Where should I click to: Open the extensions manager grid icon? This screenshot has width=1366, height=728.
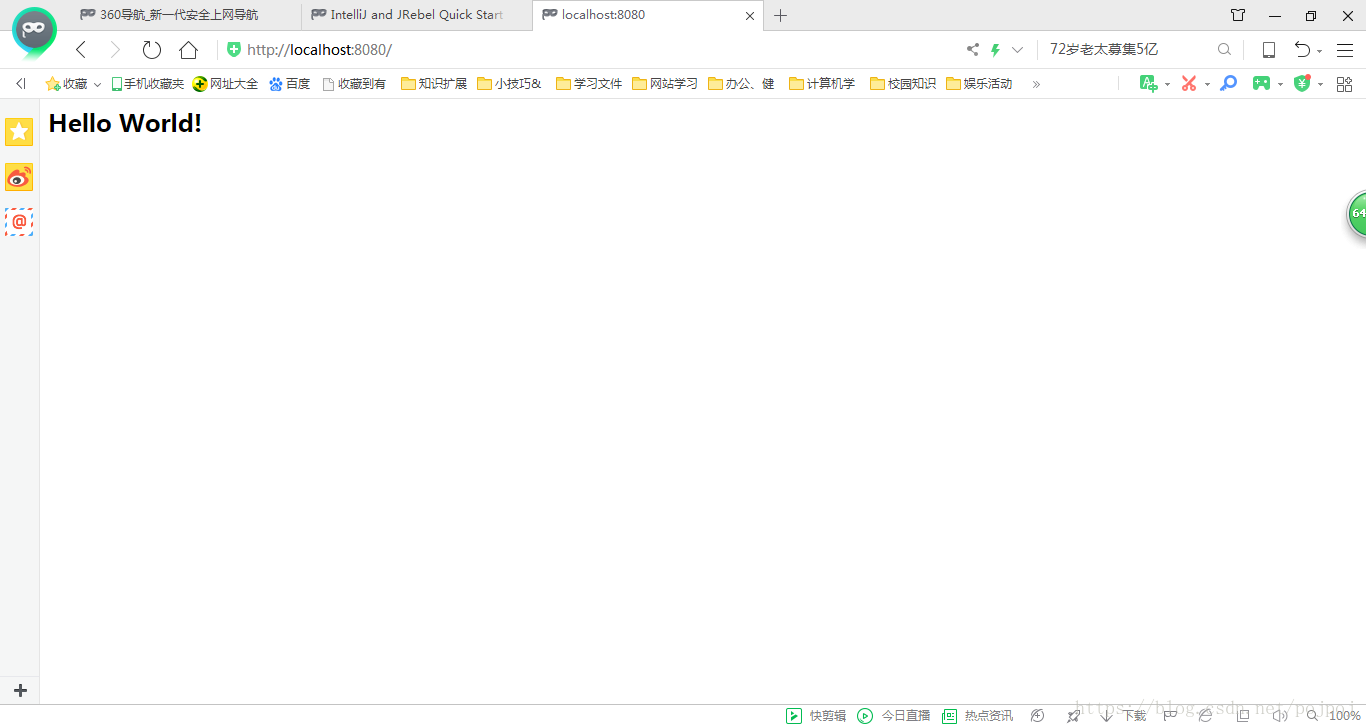point(1344,84)
